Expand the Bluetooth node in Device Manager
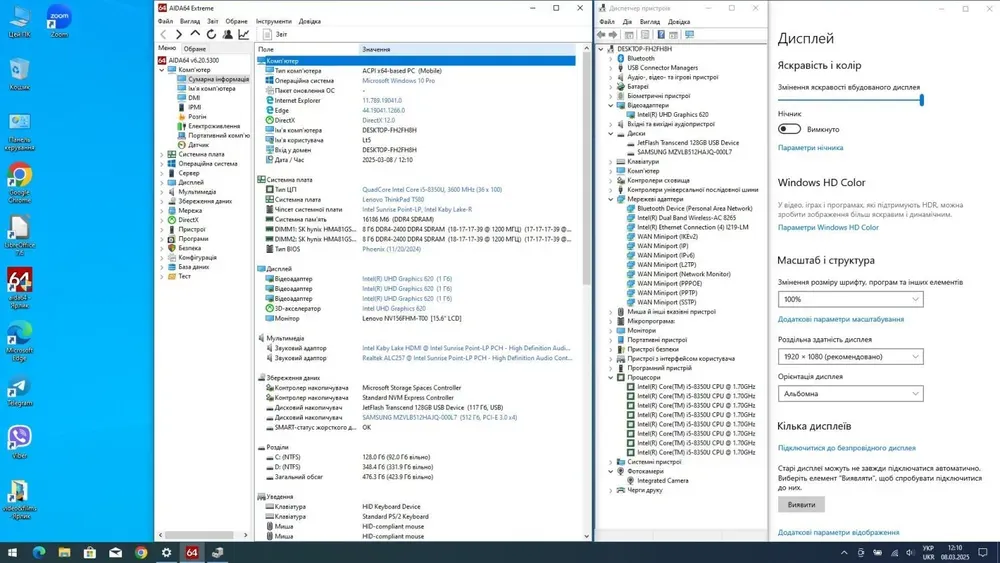Viewport: 1000px width, 563px height. pyautogui.click(x=611, y=58)
